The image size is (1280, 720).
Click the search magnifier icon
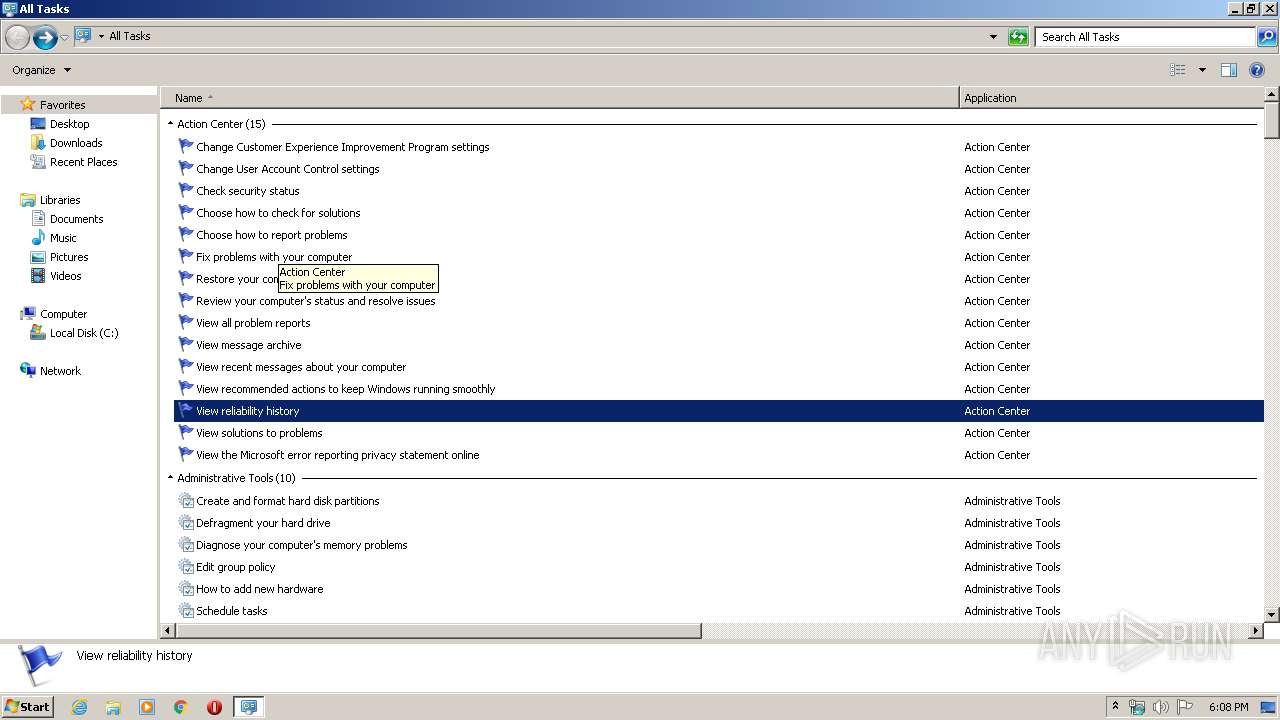1267,37
